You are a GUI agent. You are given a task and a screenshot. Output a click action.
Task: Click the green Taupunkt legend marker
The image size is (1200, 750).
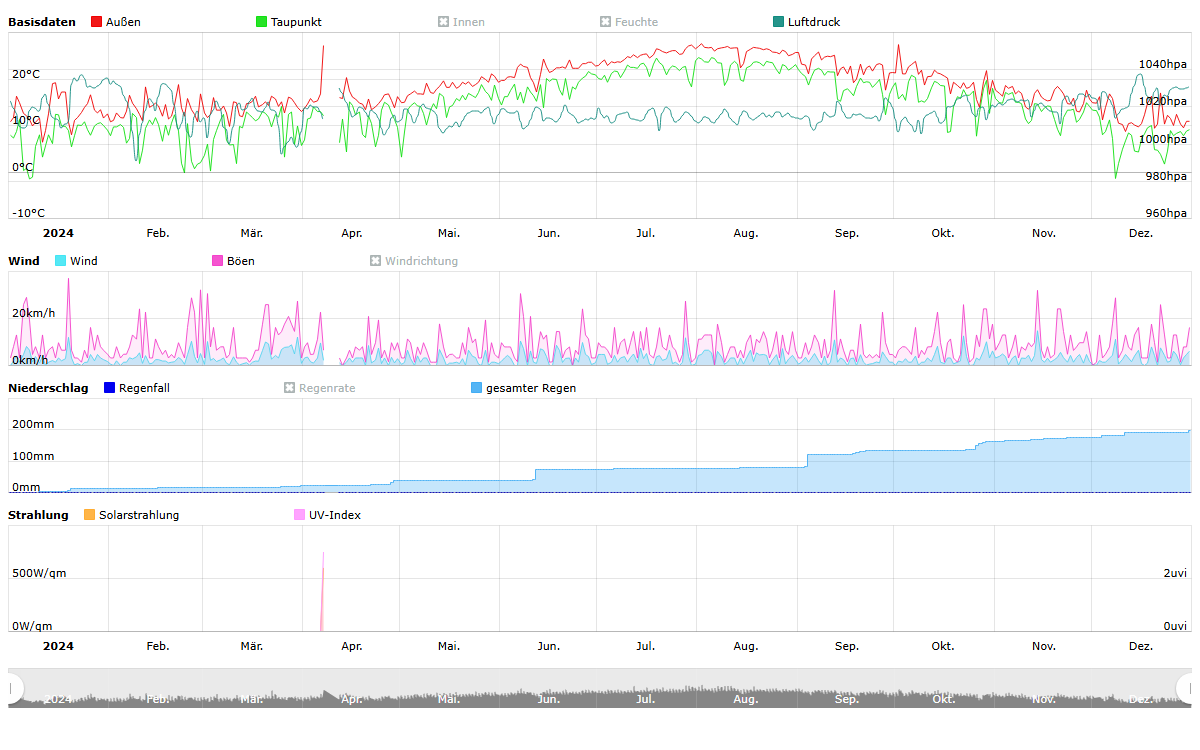click(x=262, y=22)
